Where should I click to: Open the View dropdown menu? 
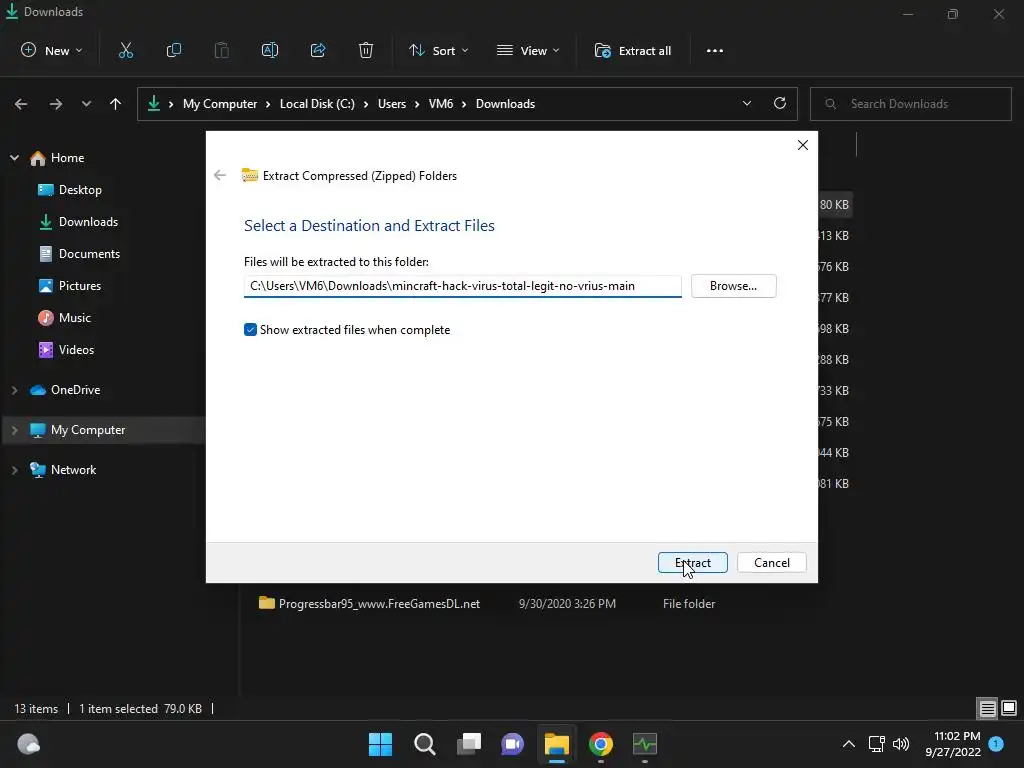click(x=528, y=50)
